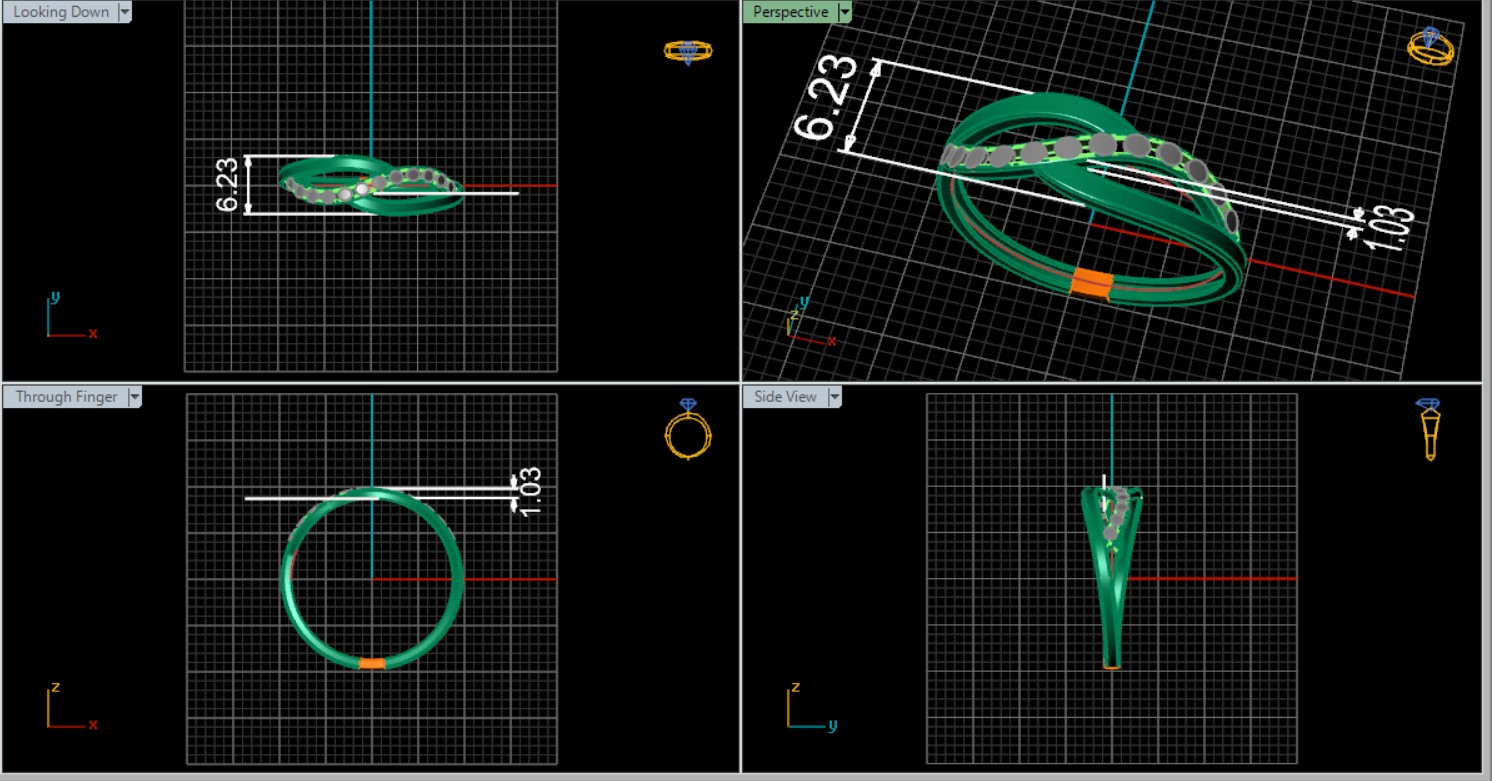
Task: Select the 1.03 dimension in Through Finger view
Action: (x=529, y=491)
